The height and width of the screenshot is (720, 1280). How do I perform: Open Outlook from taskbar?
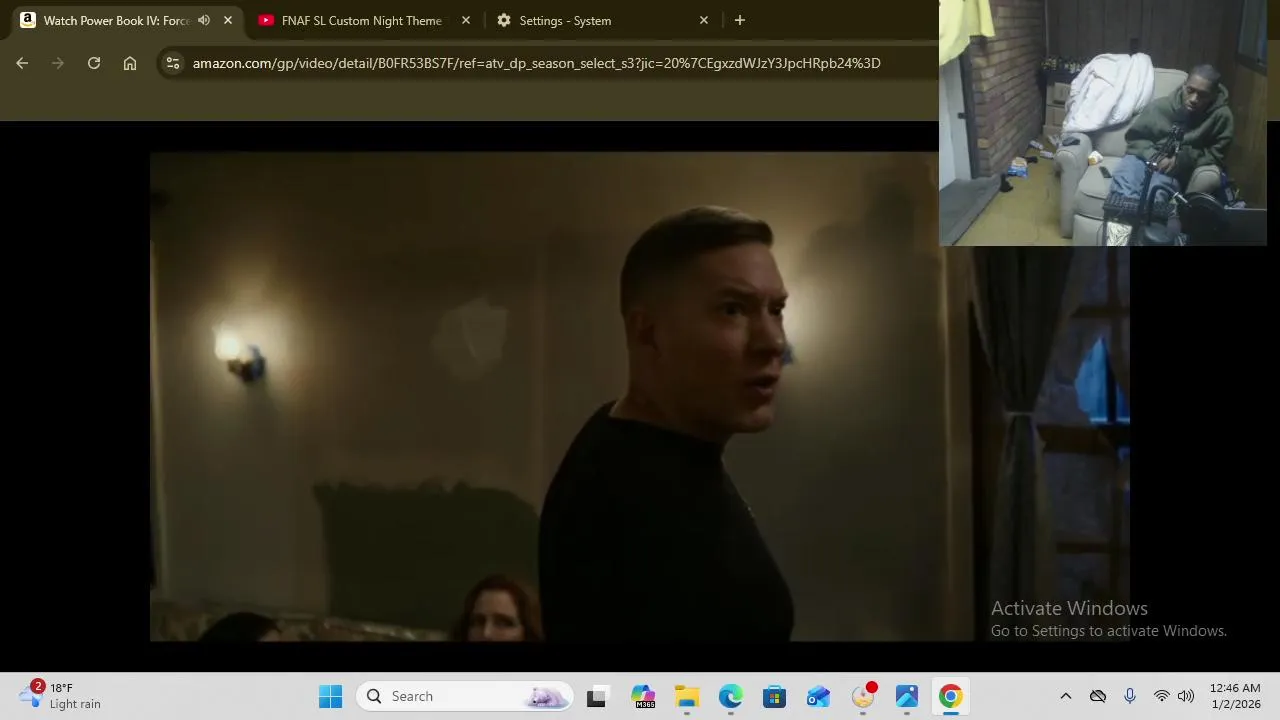[x=819, y=696]
